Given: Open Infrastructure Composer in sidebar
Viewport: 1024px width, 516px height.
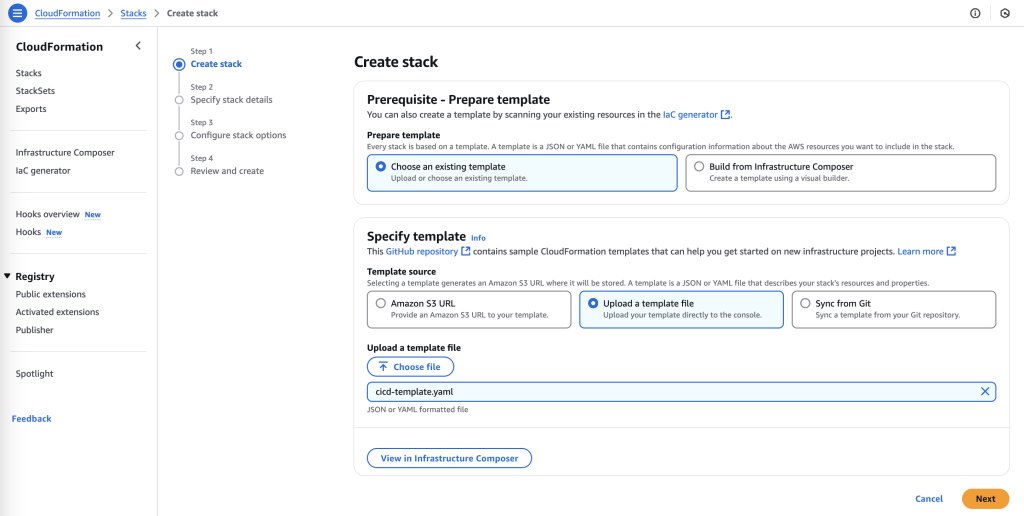Looking at the screenshot, I should 65,153.
